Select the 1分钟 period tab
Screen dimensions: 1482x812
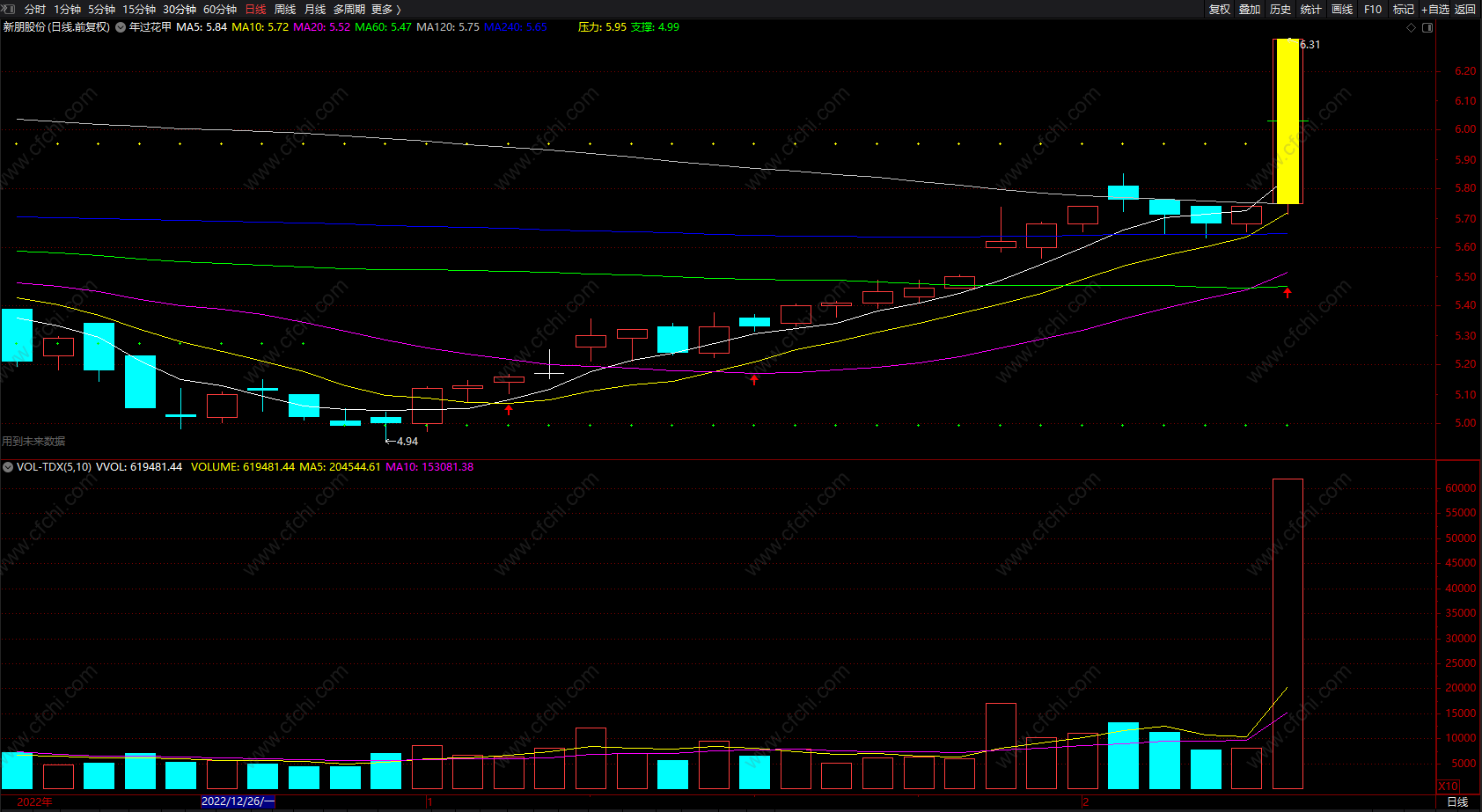click(67, 9)
